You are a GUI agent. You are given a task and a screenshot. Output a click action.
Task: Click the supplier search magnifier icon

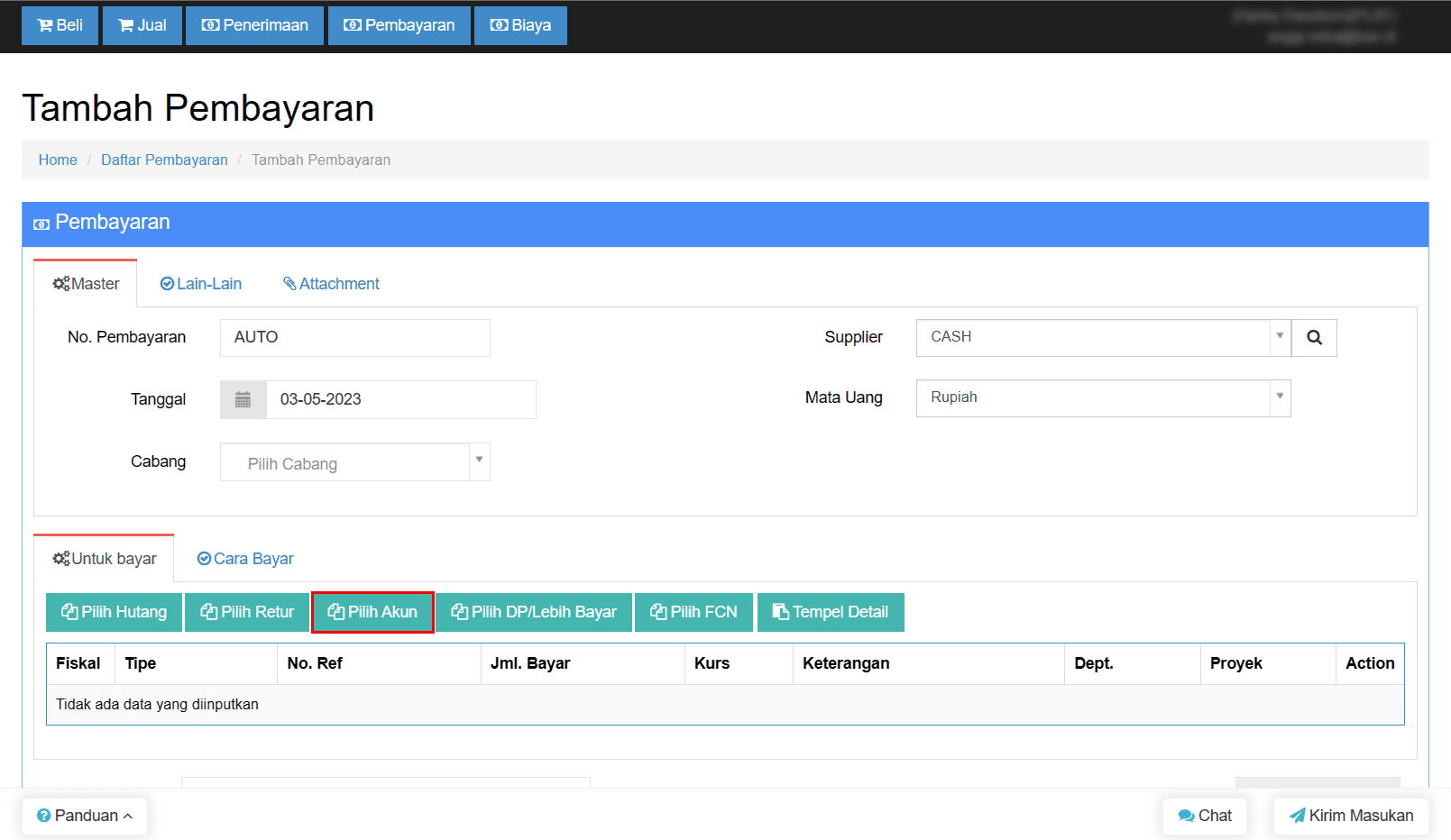pos(1314,338)
